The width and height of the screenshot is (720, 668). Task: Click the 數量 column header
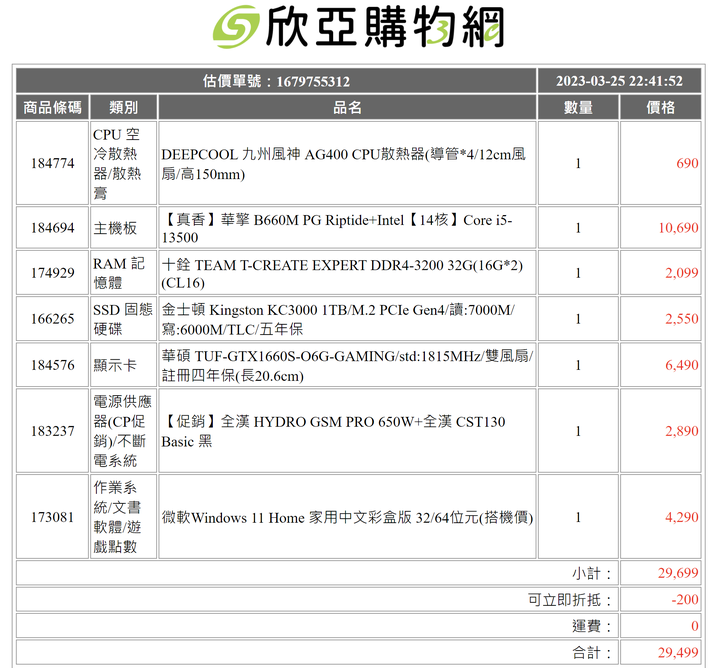(x=578, y=107)
